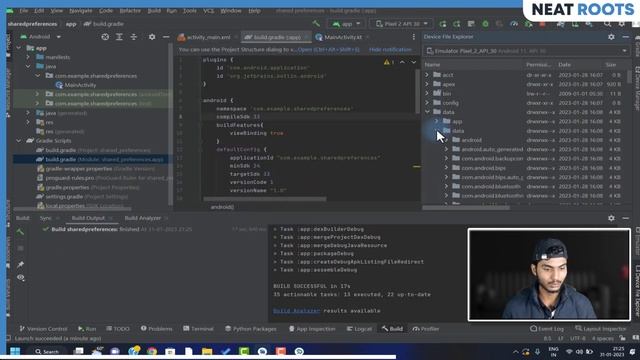Click the Make Project hammer icon in toolbar
Image resolution: width=640 pixels, height=360 pixels.
tap(316, 24)
